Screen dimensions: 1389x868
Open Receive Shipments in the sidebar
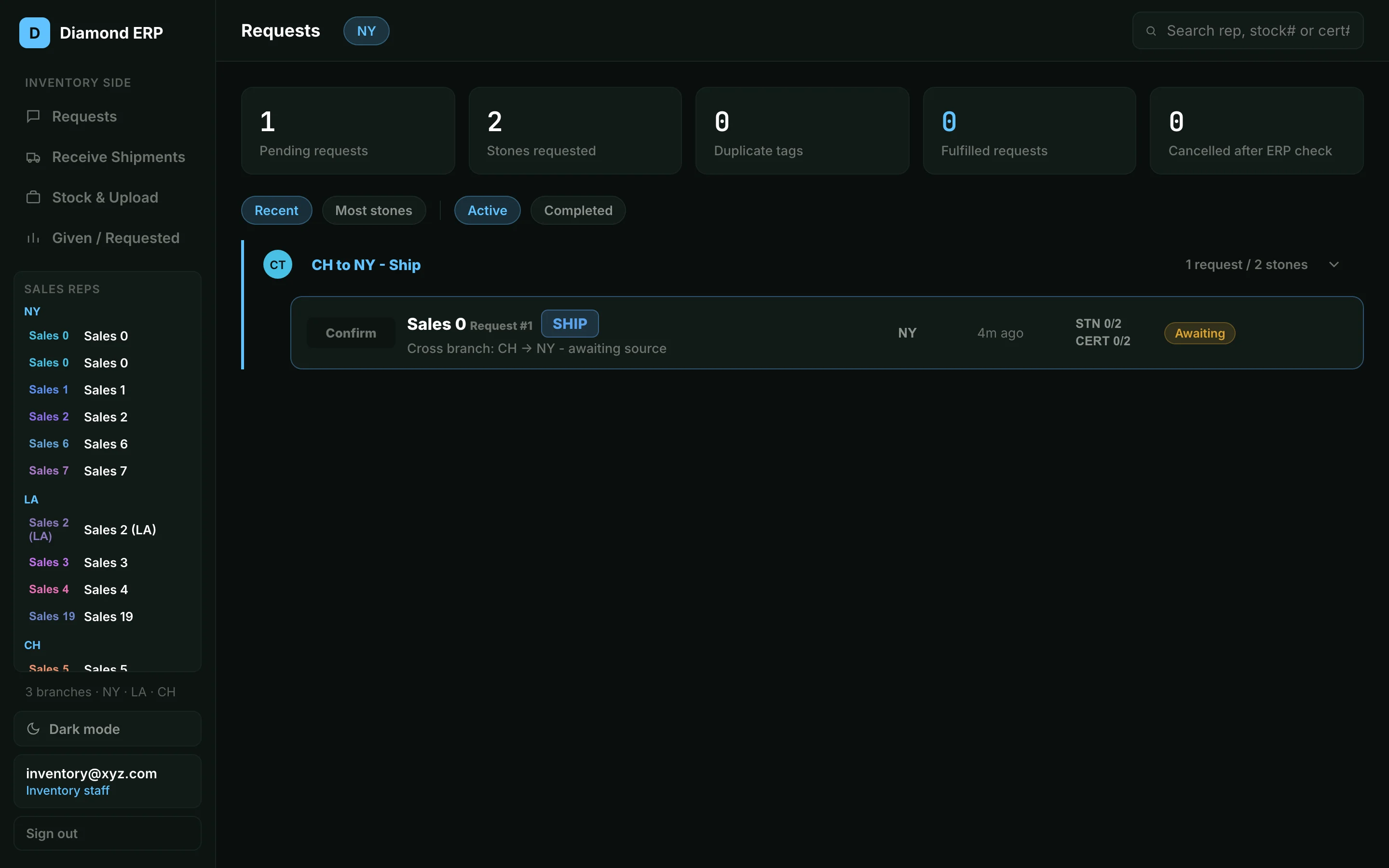108,157
